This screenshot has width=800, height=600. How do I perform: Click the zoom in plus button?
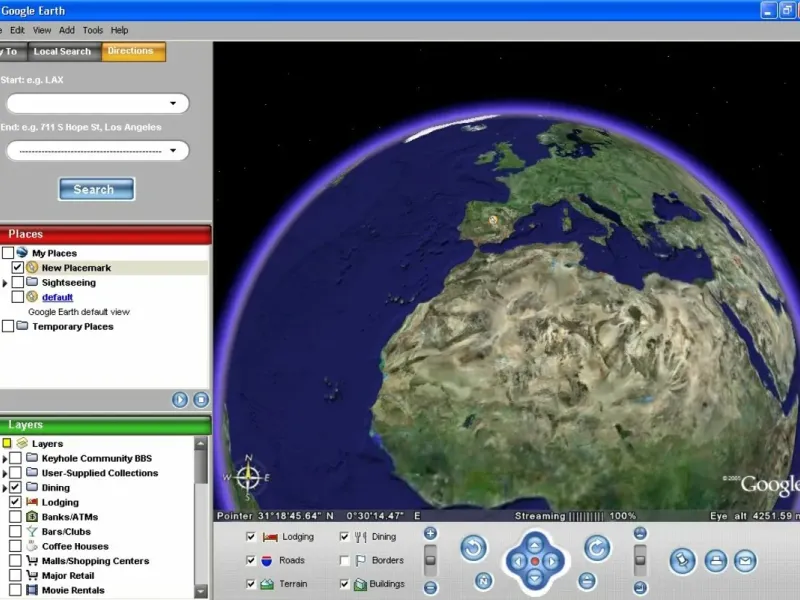pos(430,534)
